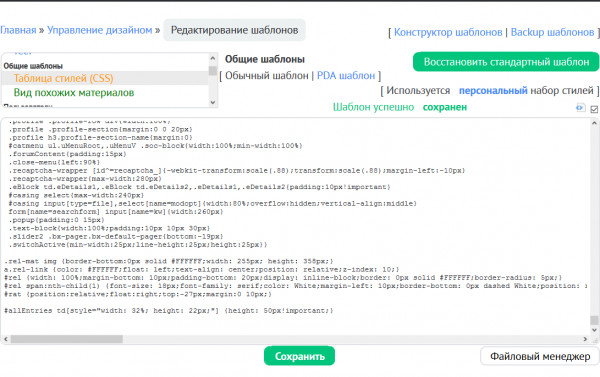The image size is (600, 377).
Task: Click Обычный шаблон option
Action: [266, 76]
